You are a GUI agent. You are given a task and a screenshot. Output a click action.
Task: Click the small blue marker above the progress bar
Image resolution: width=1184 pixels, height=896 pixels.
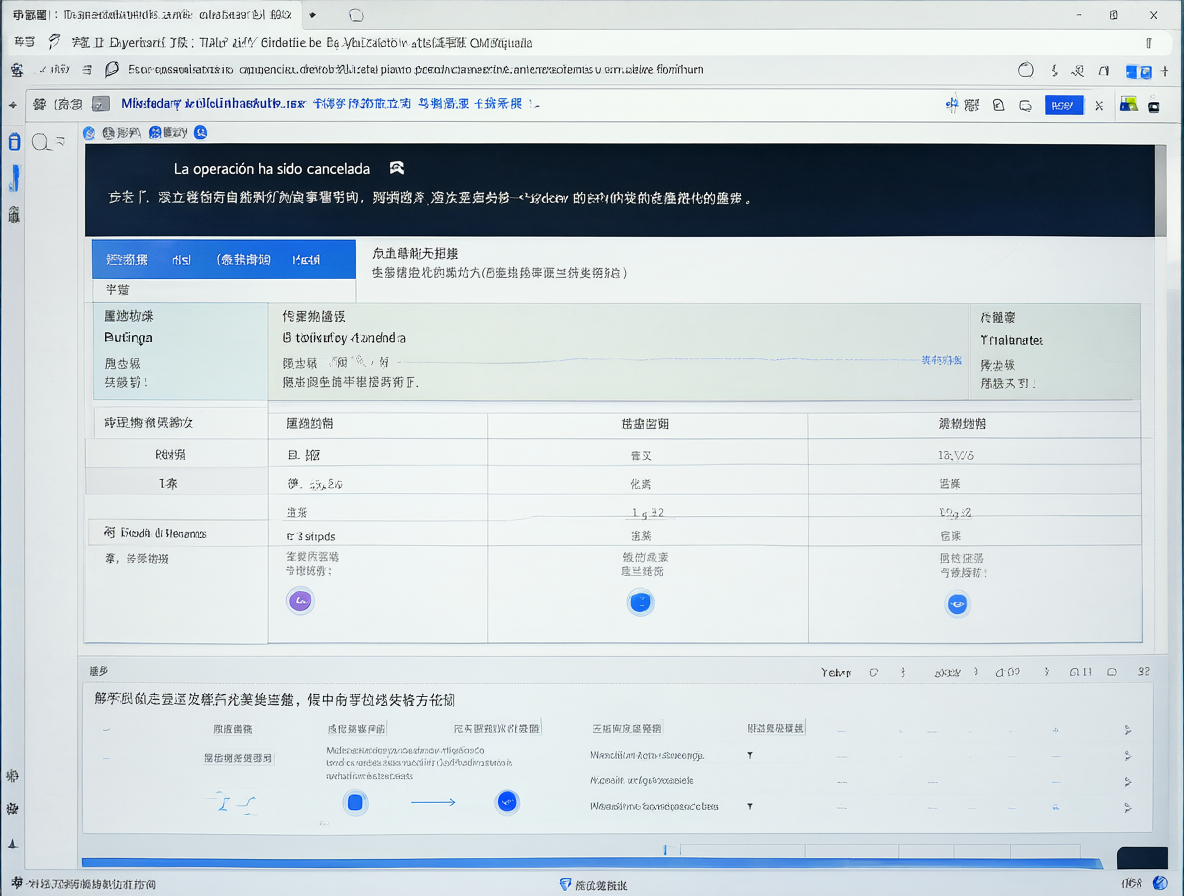[x=665, y=850]
